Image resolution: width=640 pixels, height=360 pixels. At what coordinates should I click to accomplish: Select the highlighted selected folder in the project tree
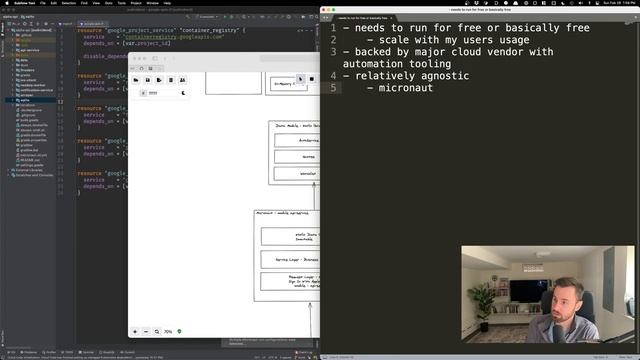pos(31,100)
